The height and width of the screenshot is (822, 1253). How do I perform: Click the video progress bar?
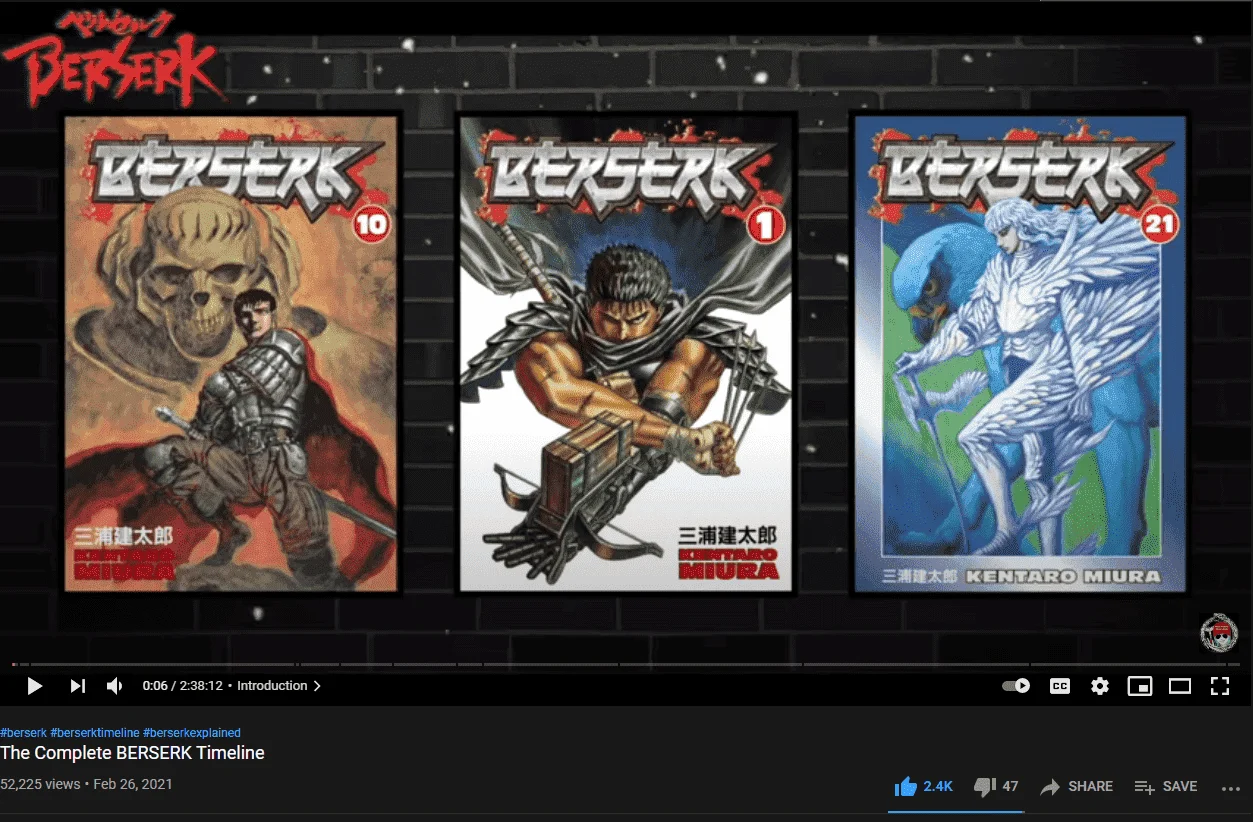click(626, 664)
